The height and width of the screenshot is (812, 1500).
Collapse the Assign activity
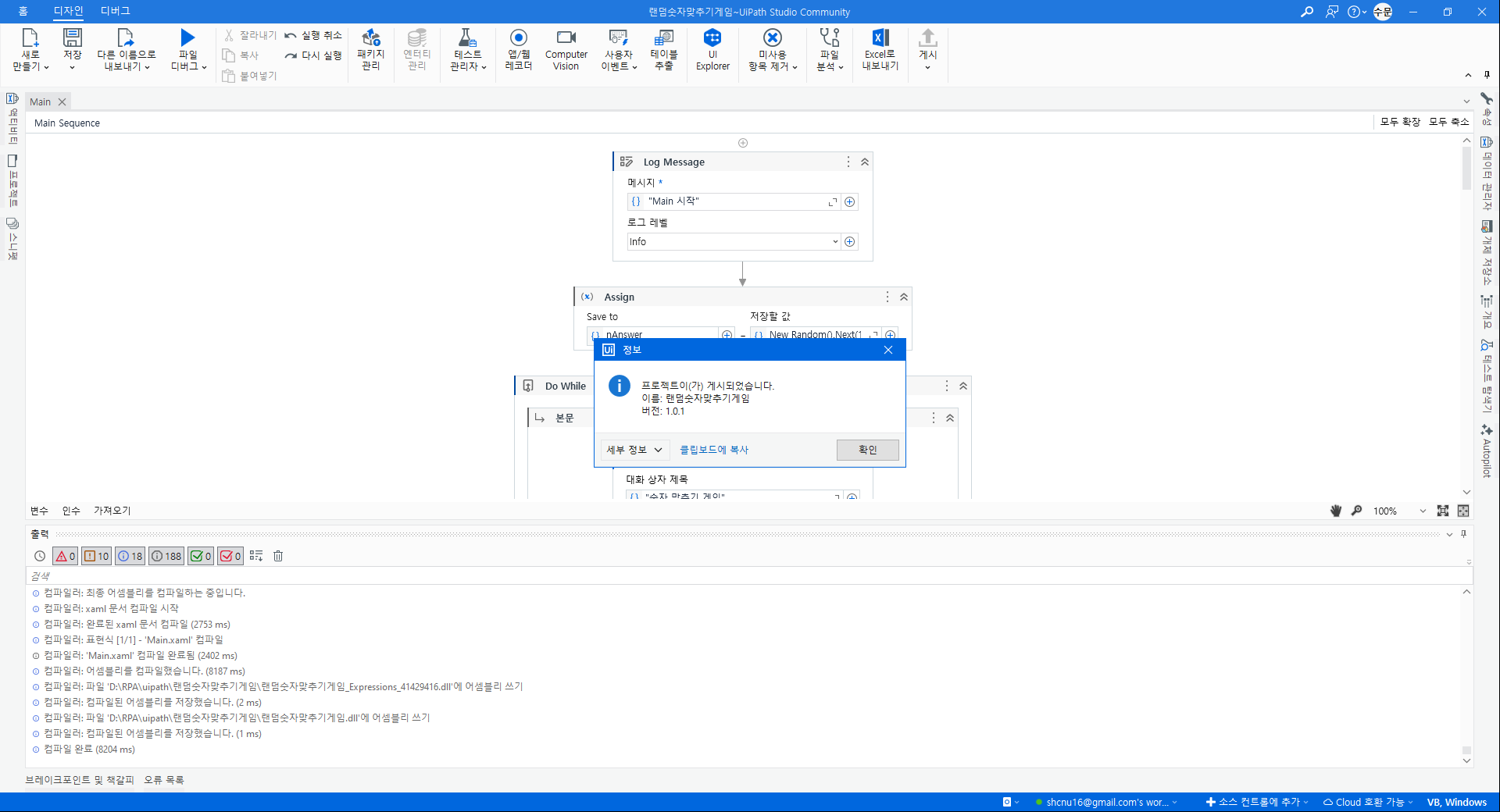(904, 297)
